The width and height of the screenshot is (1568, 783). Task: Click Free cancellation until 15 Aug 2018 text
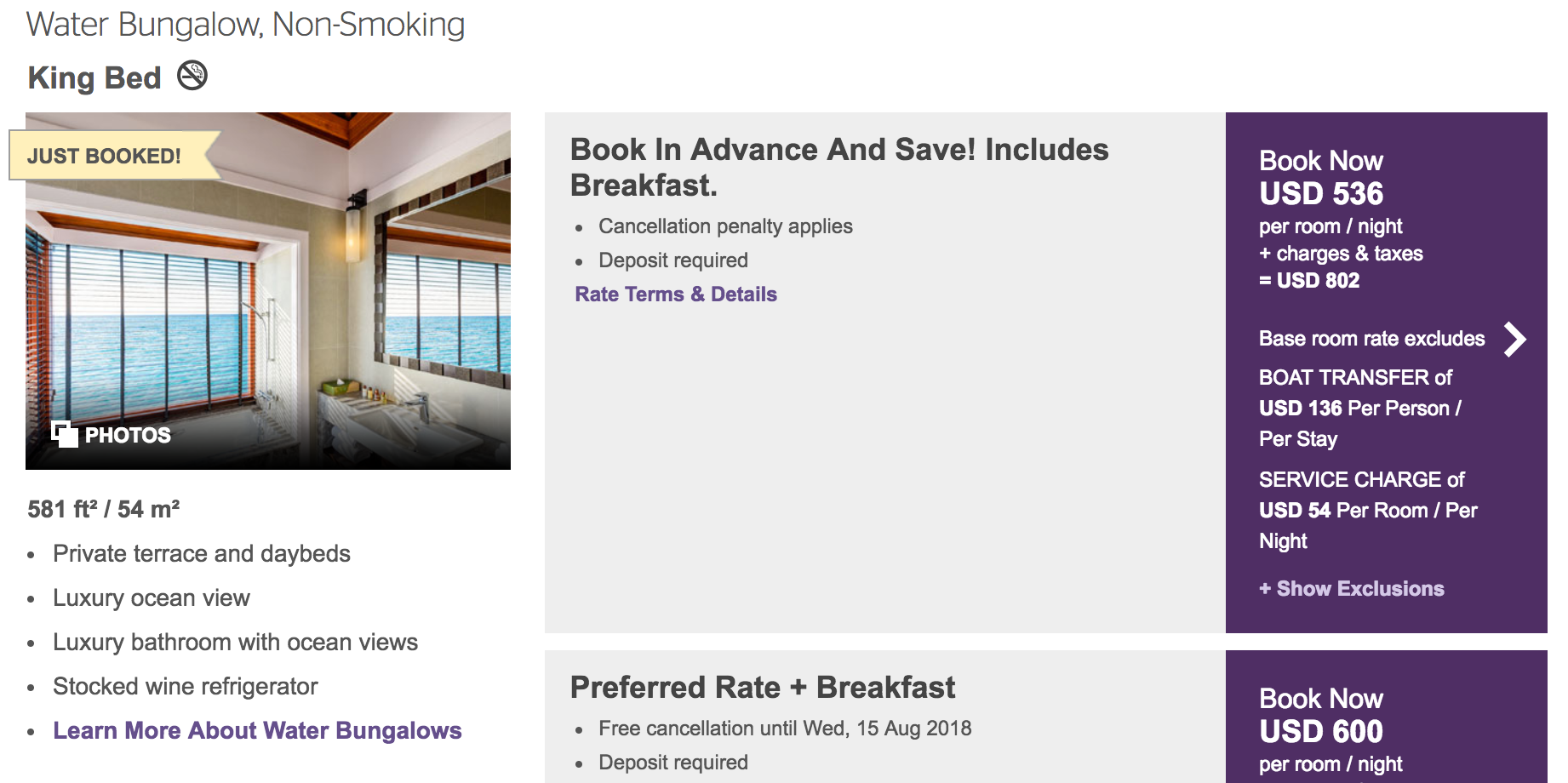pos(784,729)
